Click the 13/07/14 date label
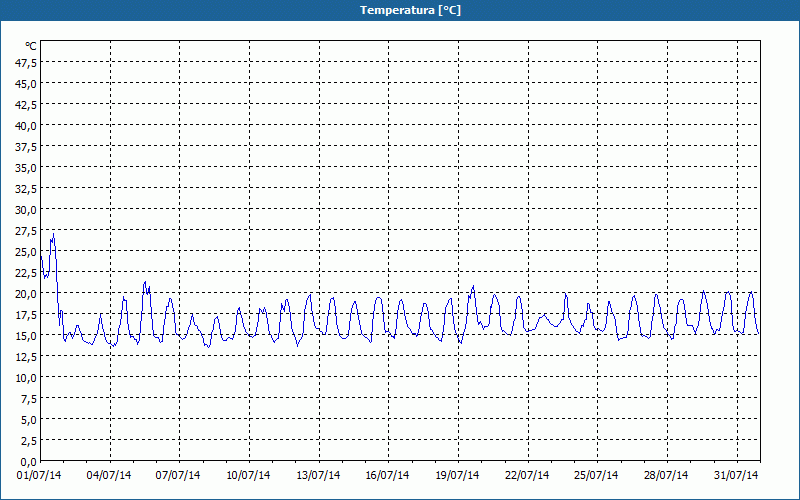Screen dimensions: 800x500 tap(318, 476)
